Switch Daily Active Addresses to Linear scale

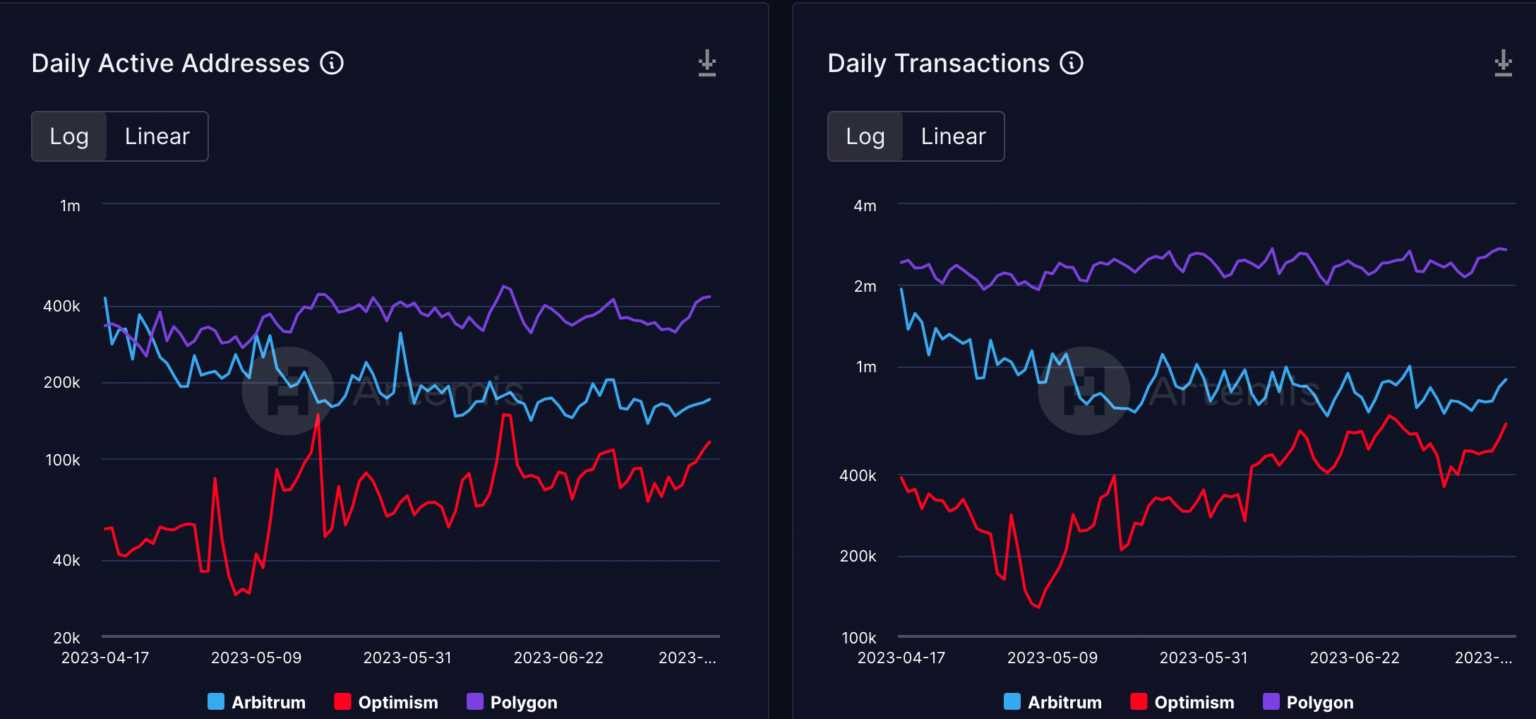point(157,136)
